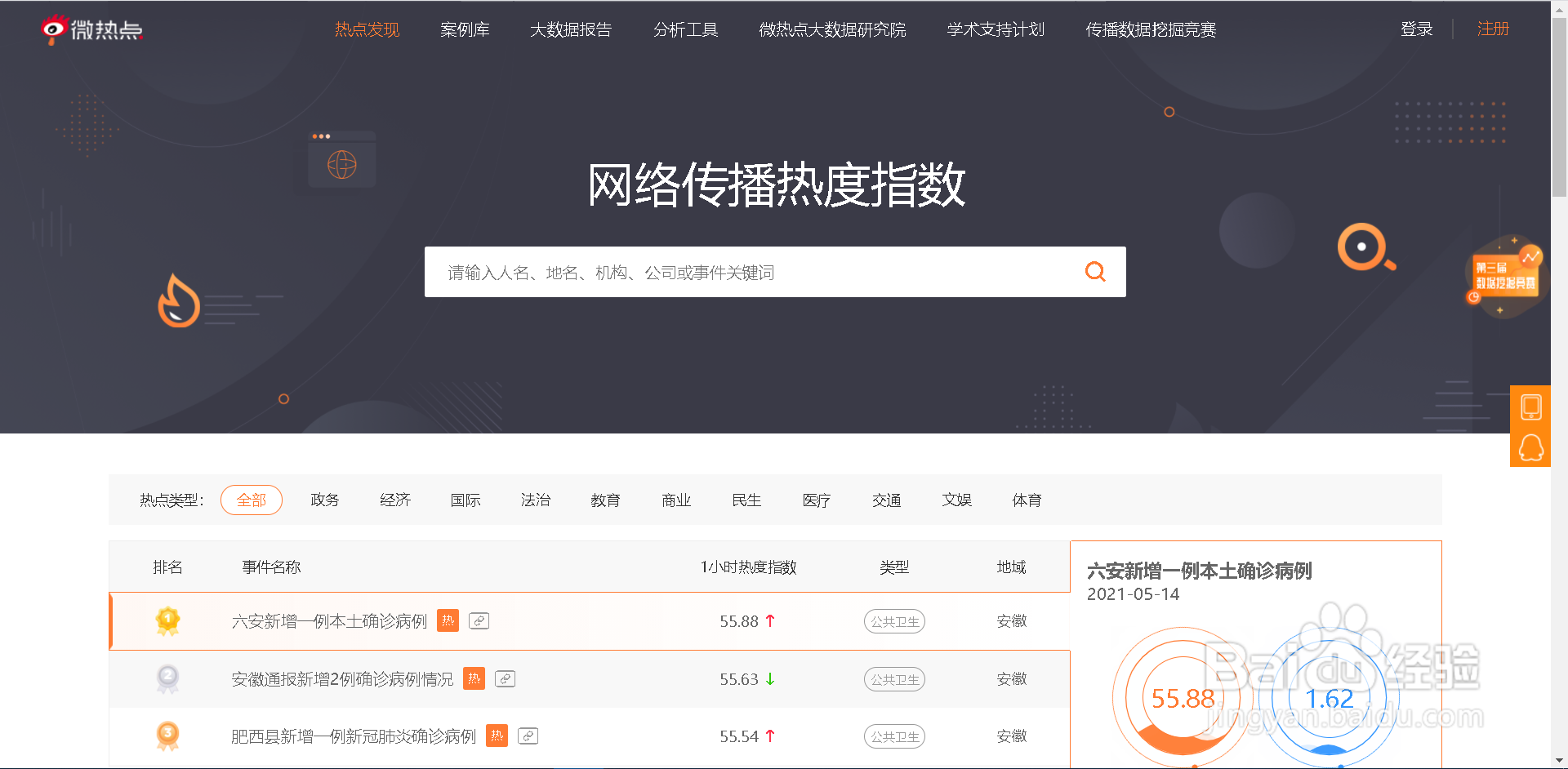Screen dimensions: 1568x769
Task: Click the bronze rank 3 medal
Action: [167, 736]
